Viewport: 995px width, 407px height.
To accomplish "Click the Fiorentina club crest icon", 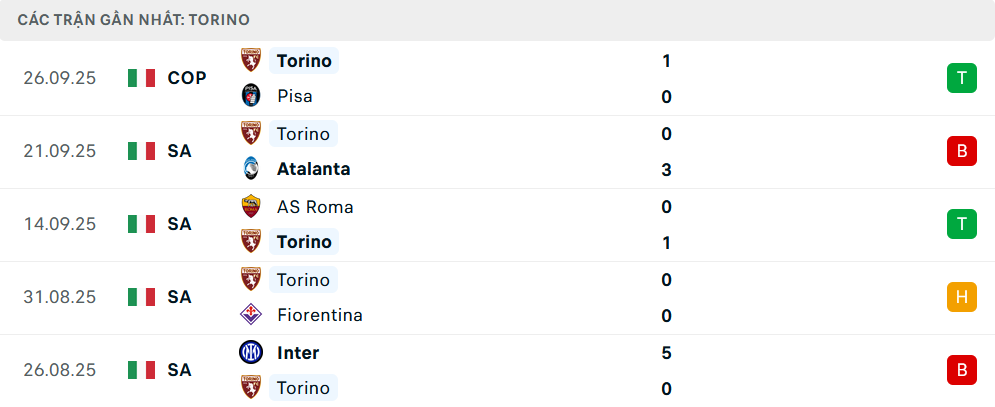I will point(250,316).
